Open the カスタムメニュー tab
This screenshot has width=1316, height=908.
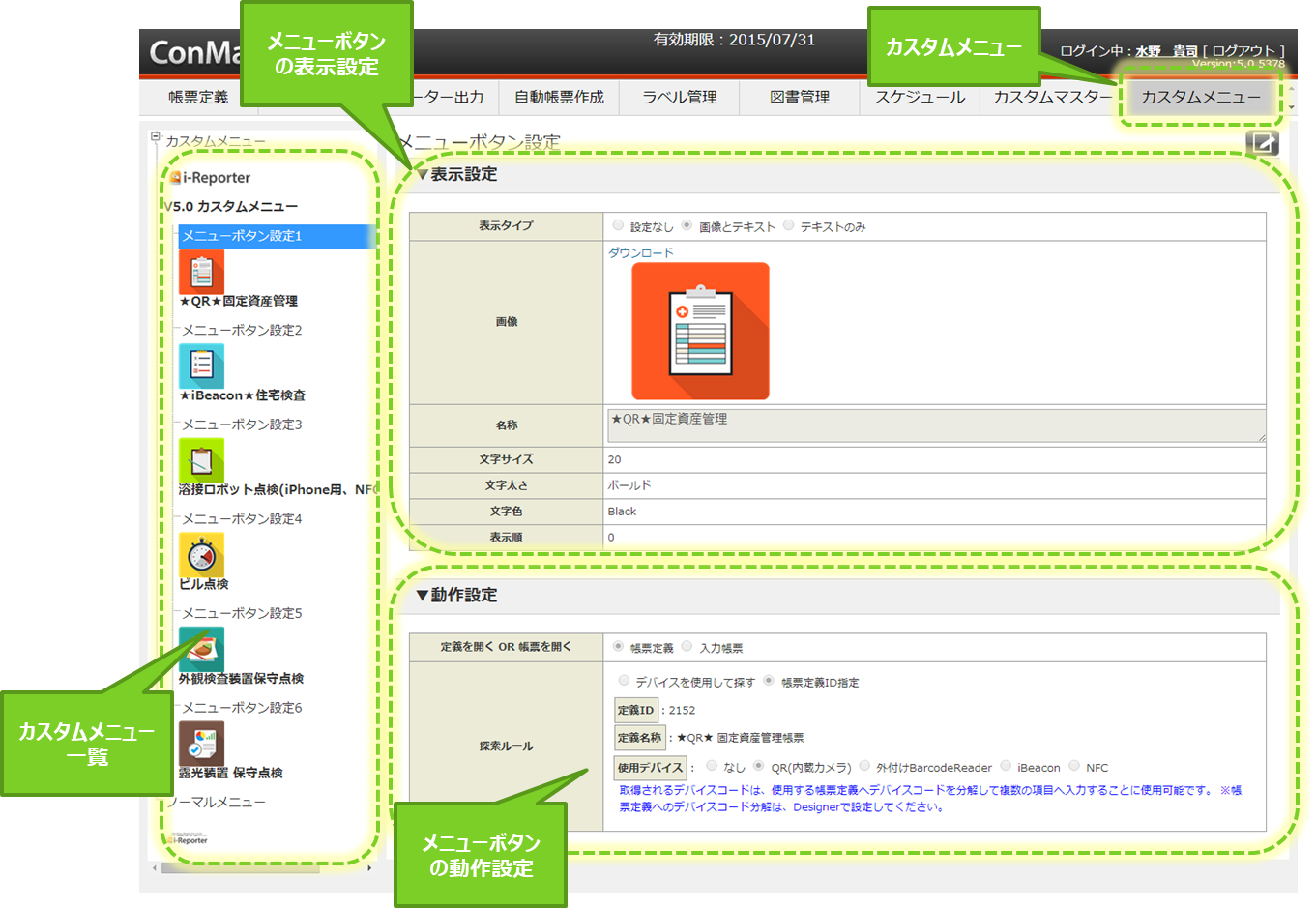coord(1200,97)
